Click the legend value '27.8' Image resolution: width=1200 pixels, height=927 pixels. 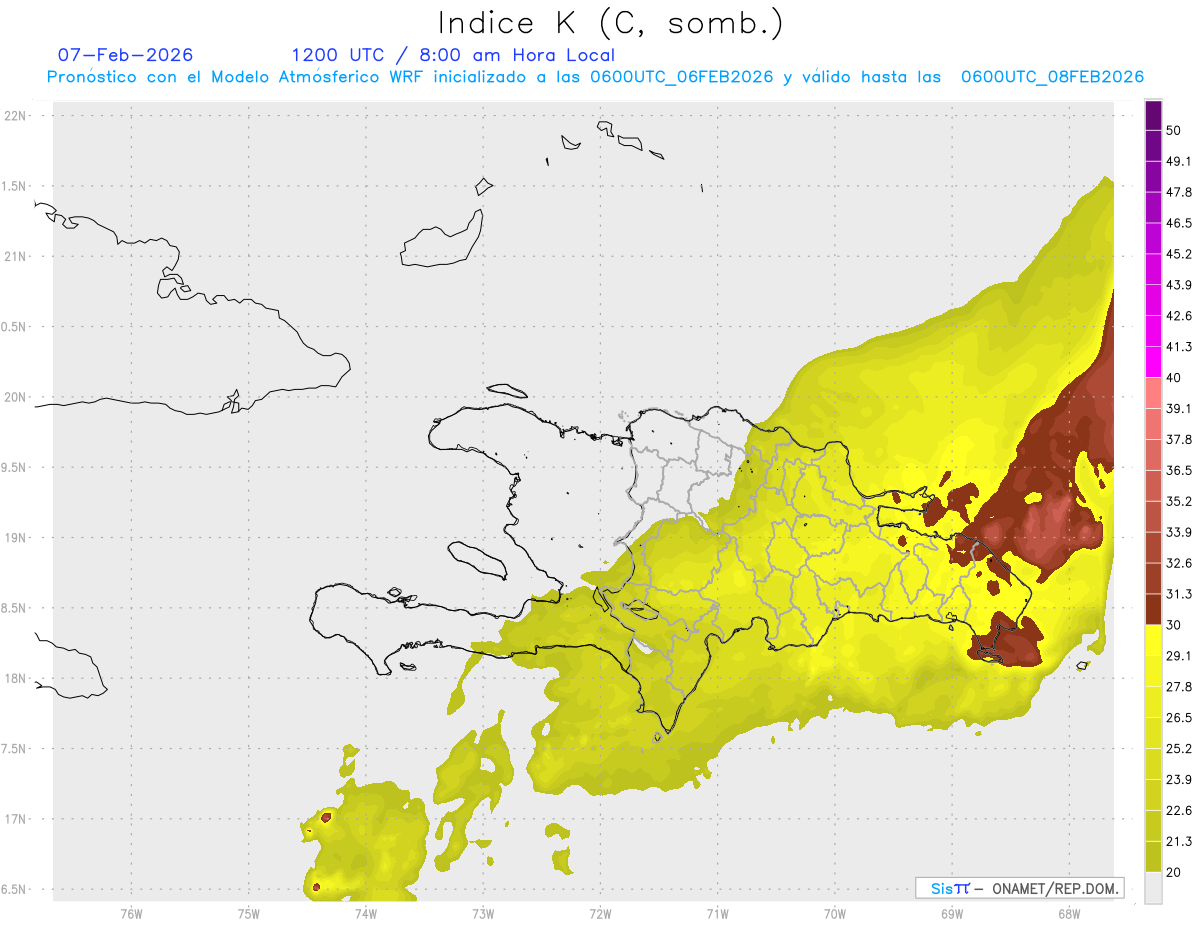pos(1179,687)
